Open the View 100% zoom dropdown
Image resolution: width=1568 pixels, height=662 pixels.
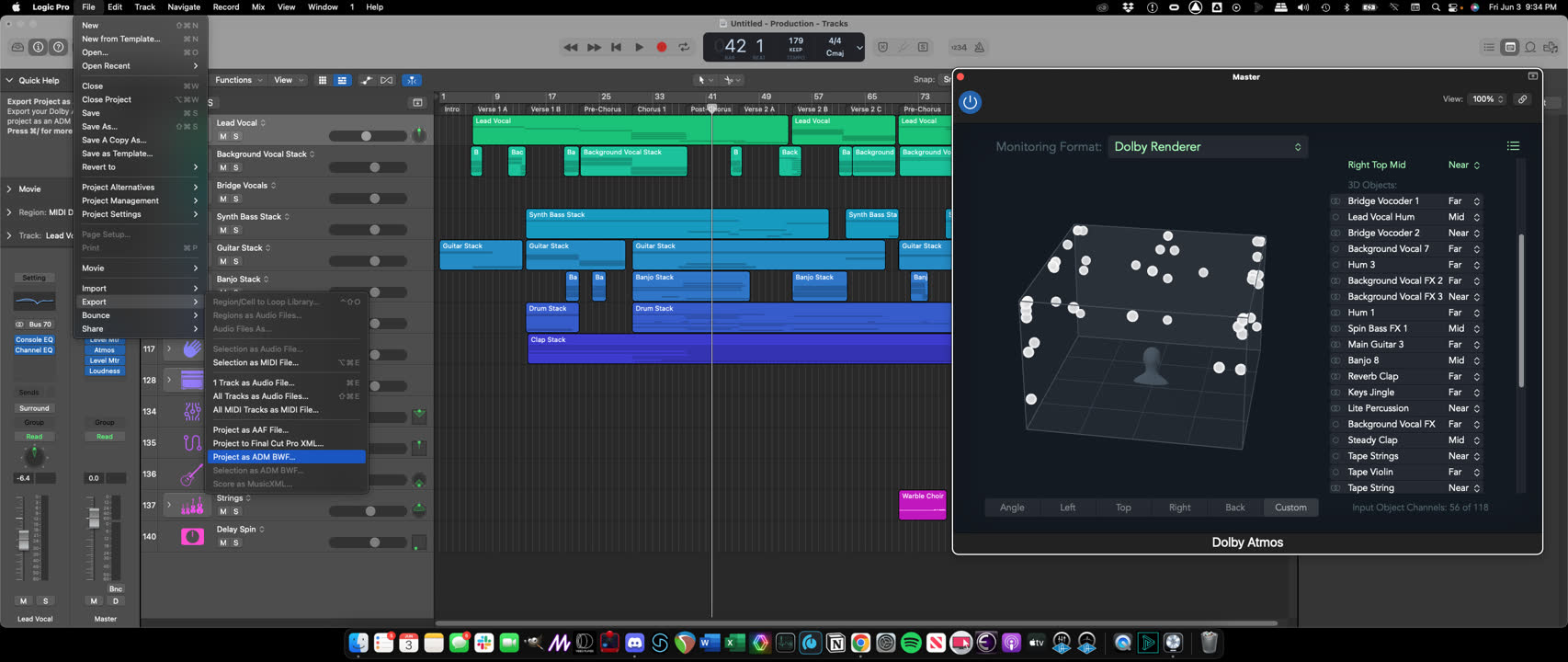pos(1487,99)
